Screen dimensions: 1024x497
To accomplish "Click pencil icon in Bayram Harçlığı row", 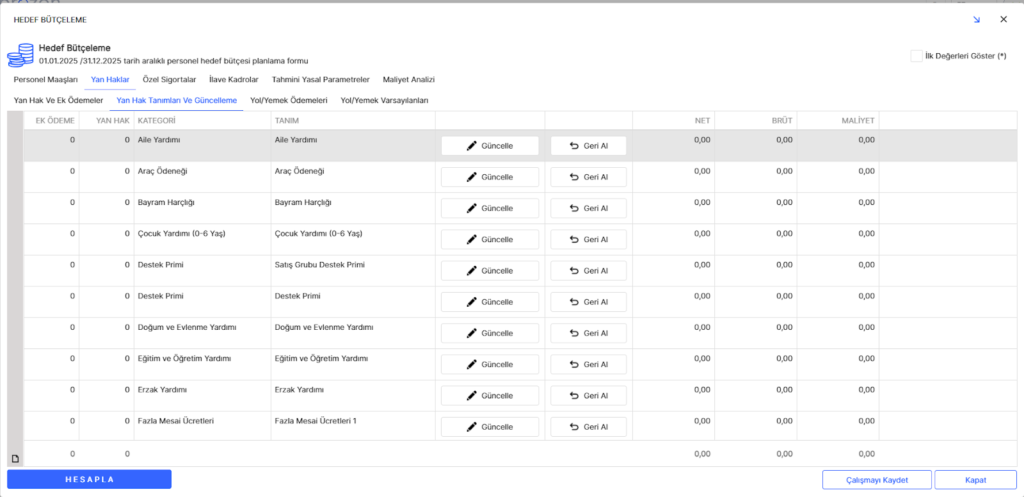I will 472,208.
